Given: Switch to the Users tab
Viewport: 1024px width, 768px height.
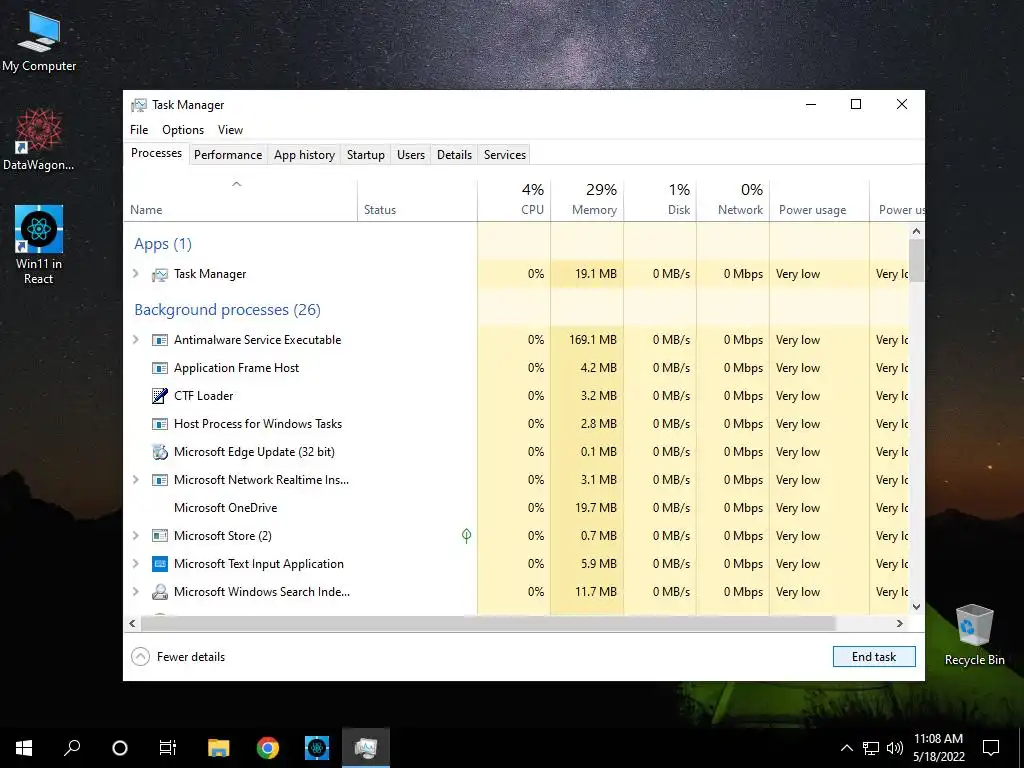Looking at the screenshot, I should point(411,155).
